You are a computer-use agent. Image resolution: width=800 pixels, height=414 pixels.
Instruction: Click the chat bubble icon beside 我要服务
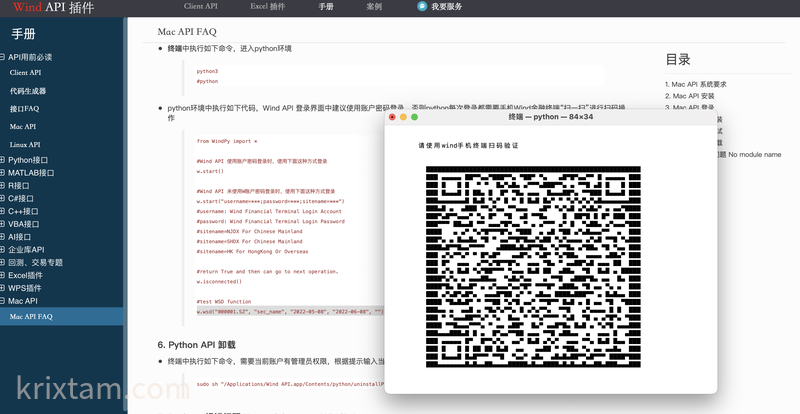[x=421, y=6]
